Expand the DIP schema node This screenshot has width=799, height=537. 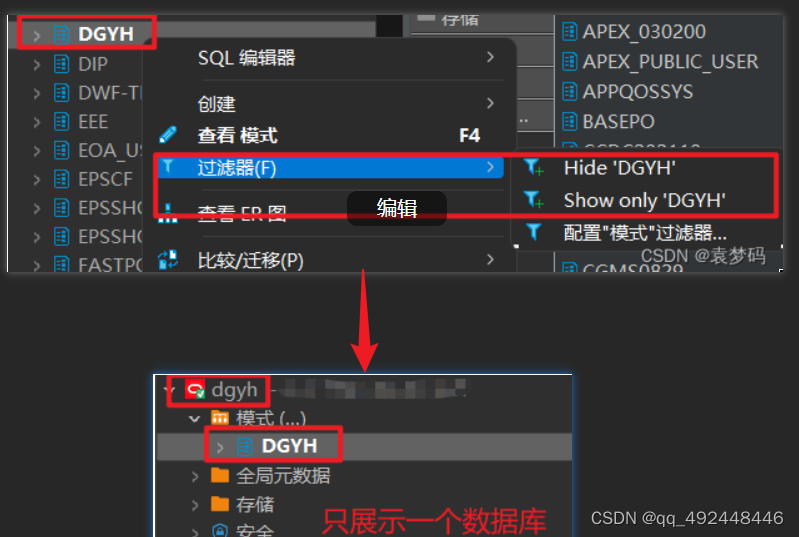[36, 64]
